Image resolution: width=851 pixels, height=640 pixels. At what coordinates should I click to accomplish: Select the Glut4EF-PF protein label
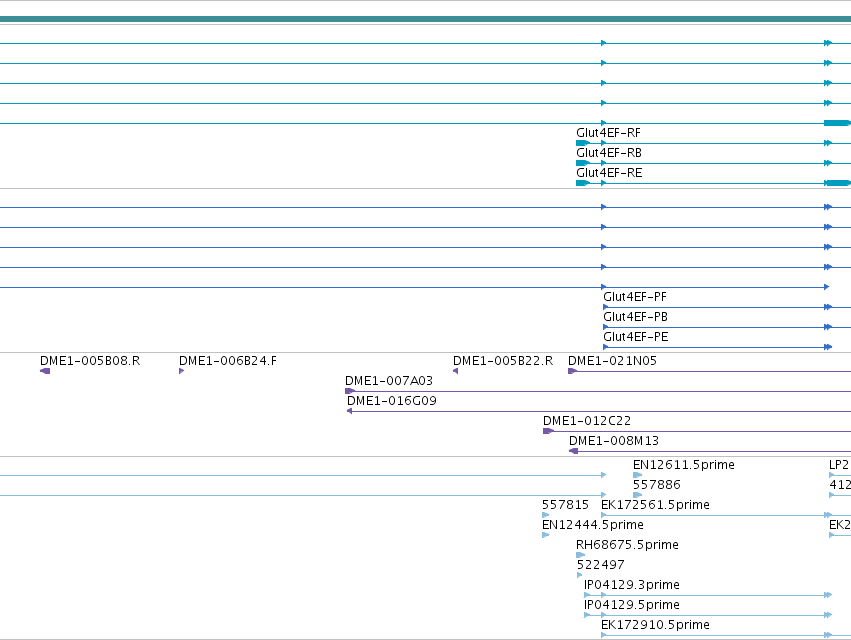[635, 297]
